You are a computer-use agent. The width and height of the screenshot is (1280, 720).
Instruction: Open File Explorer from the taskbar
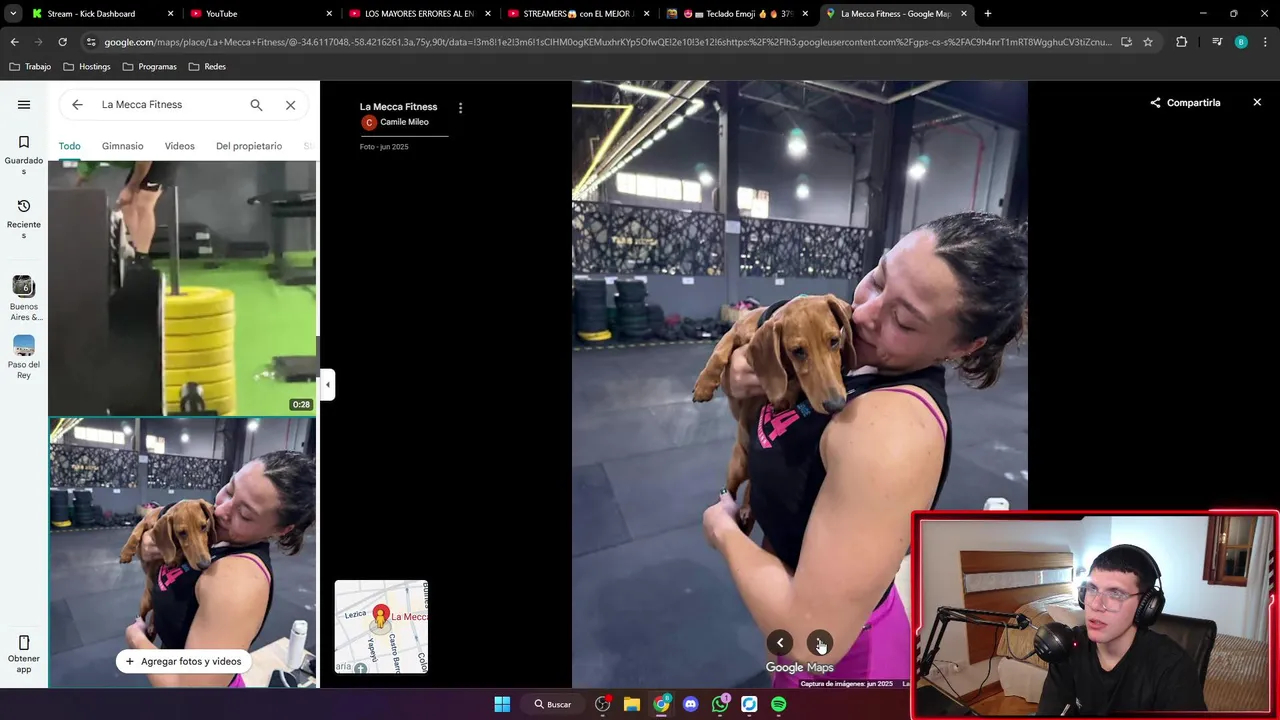[x=632, y=704]
